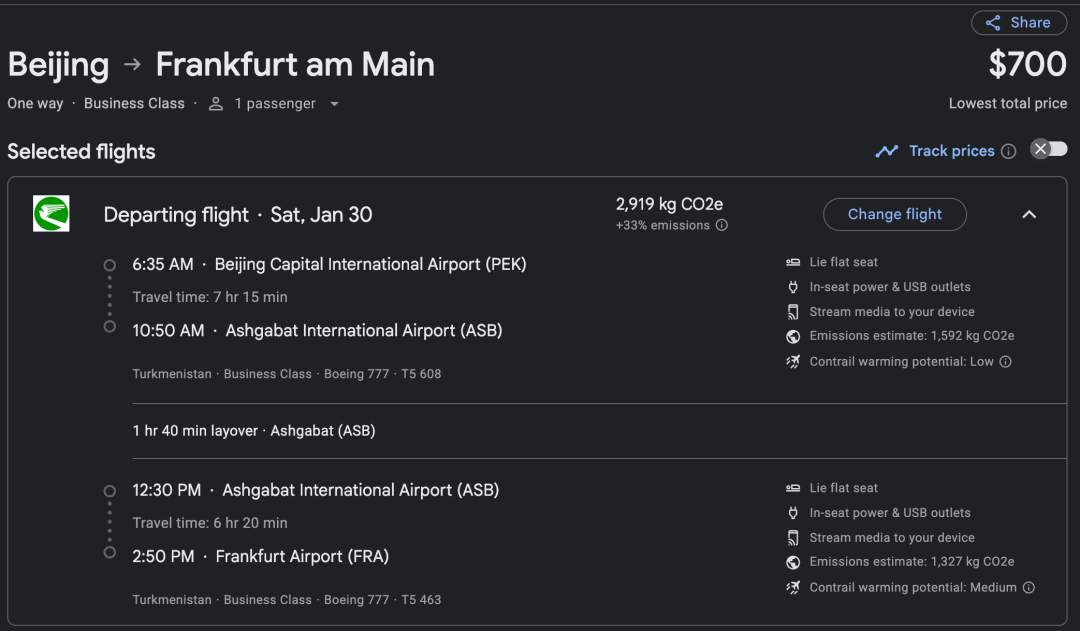Click the Stream media icon for first flight
This screenshot has height=631, width=1080.
click(793, 312)
